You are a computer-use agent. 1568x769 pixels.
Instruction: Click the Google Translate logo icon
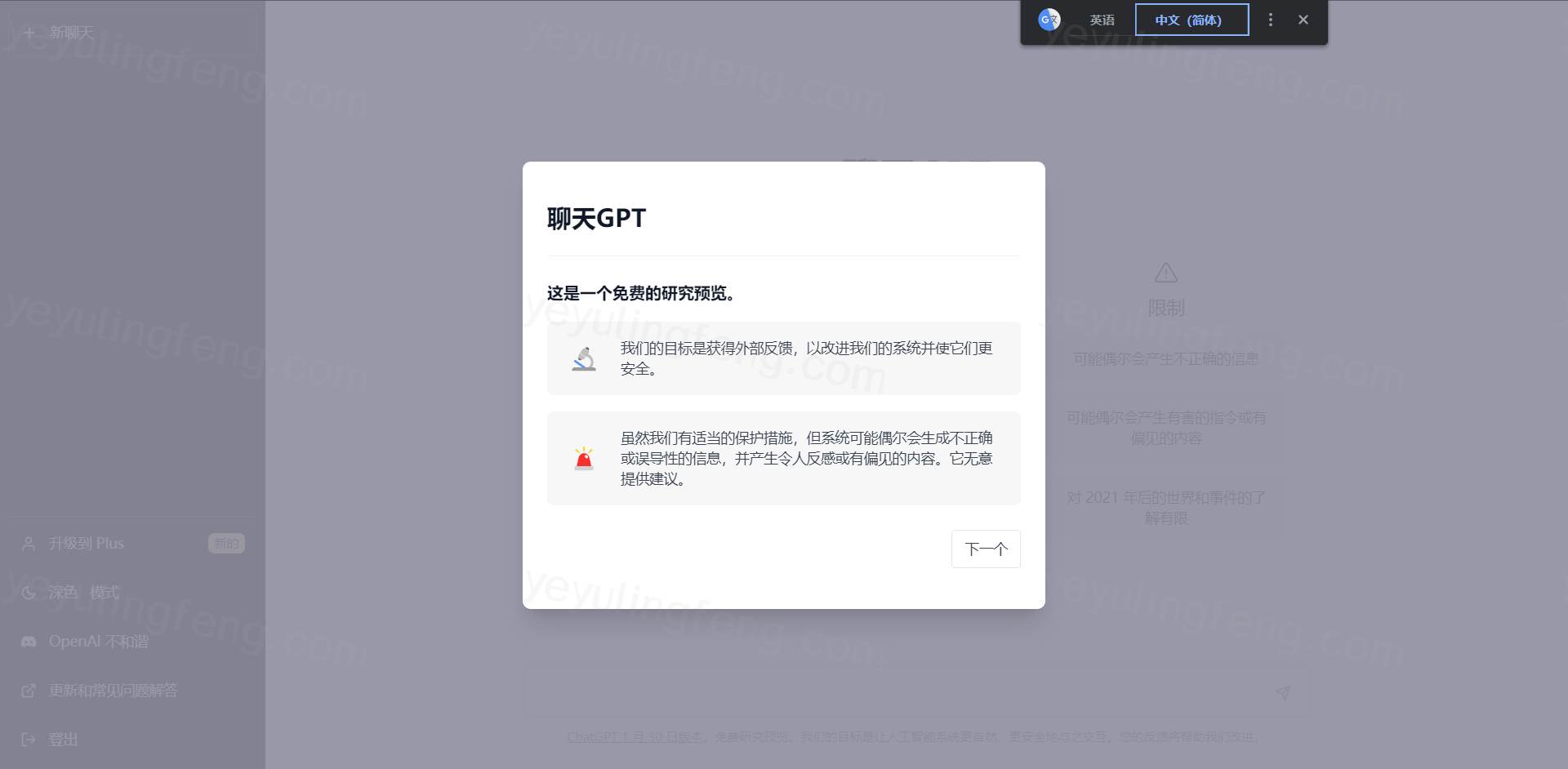[1049, 20]
